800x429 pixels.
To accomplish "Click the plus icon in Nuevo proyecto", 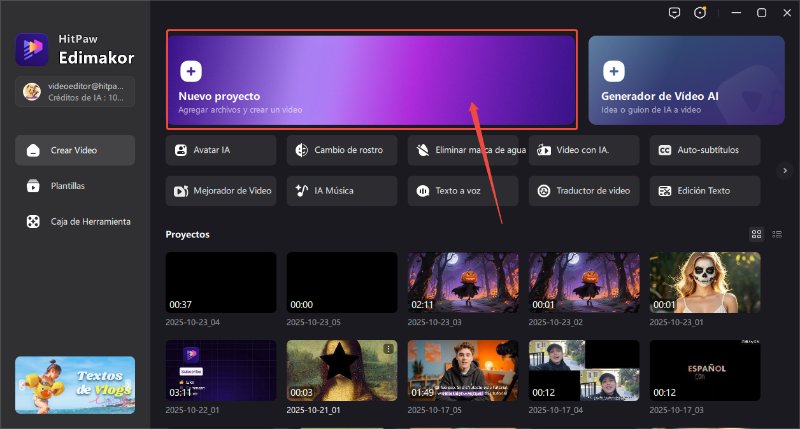I will click(x=190, y=71).
